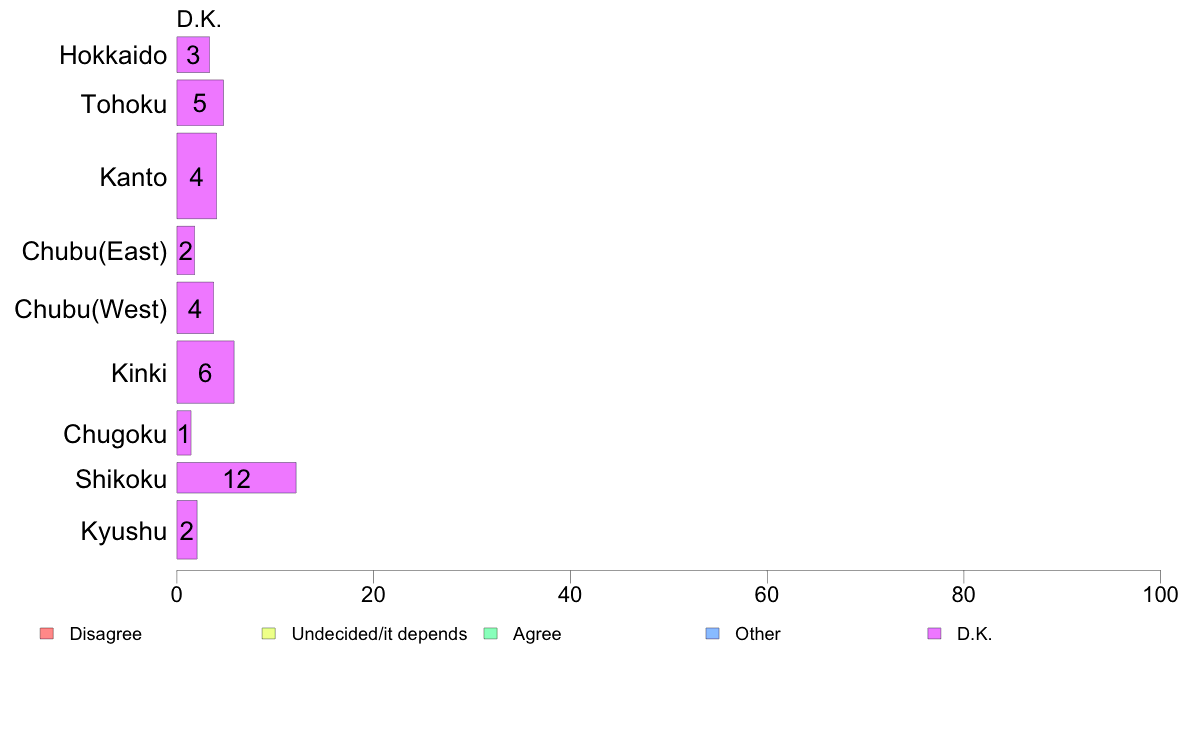The image size is (1188, 736).
Task: Select the Kinki bar labeled 6
Action: (205, 372)
